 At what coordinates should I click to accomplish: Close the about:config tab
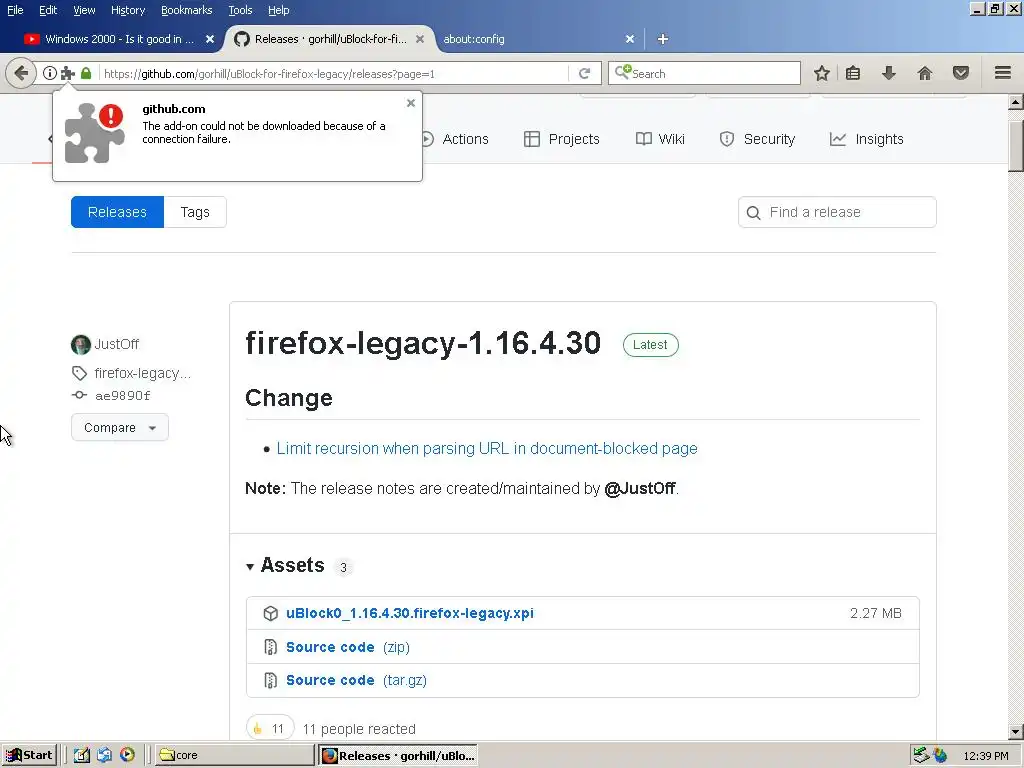tap(630, 39)
